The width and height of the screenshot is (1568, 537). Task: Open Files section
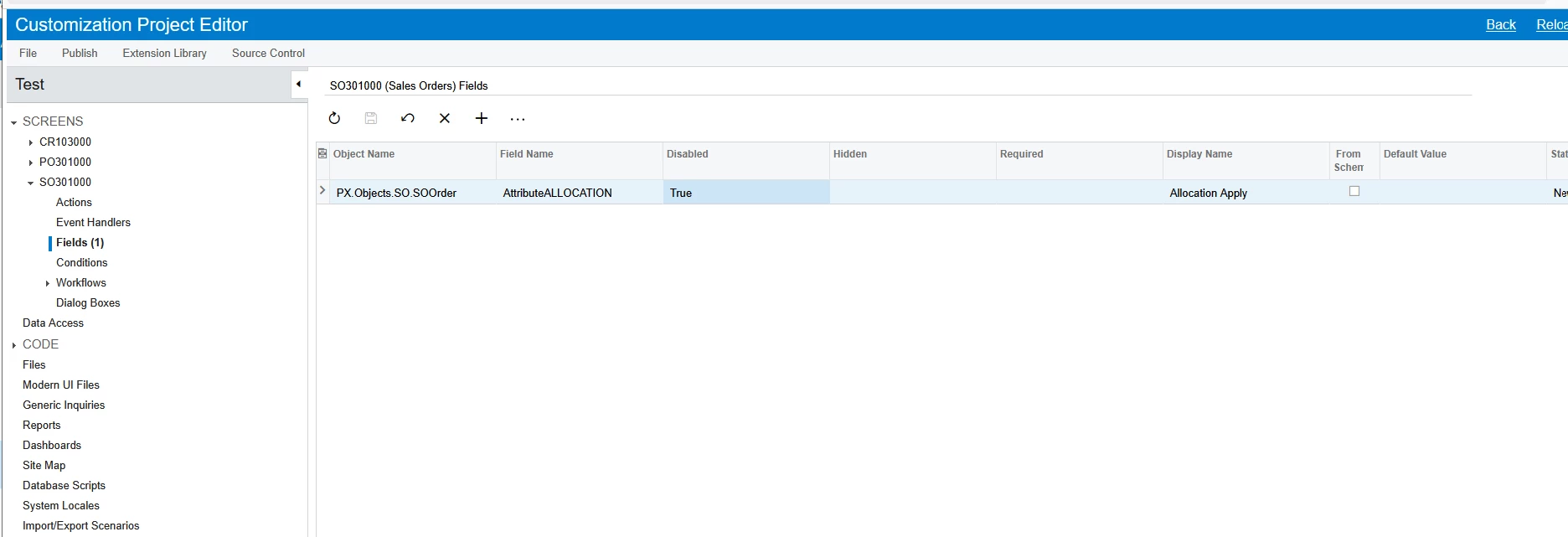point(34,364)
